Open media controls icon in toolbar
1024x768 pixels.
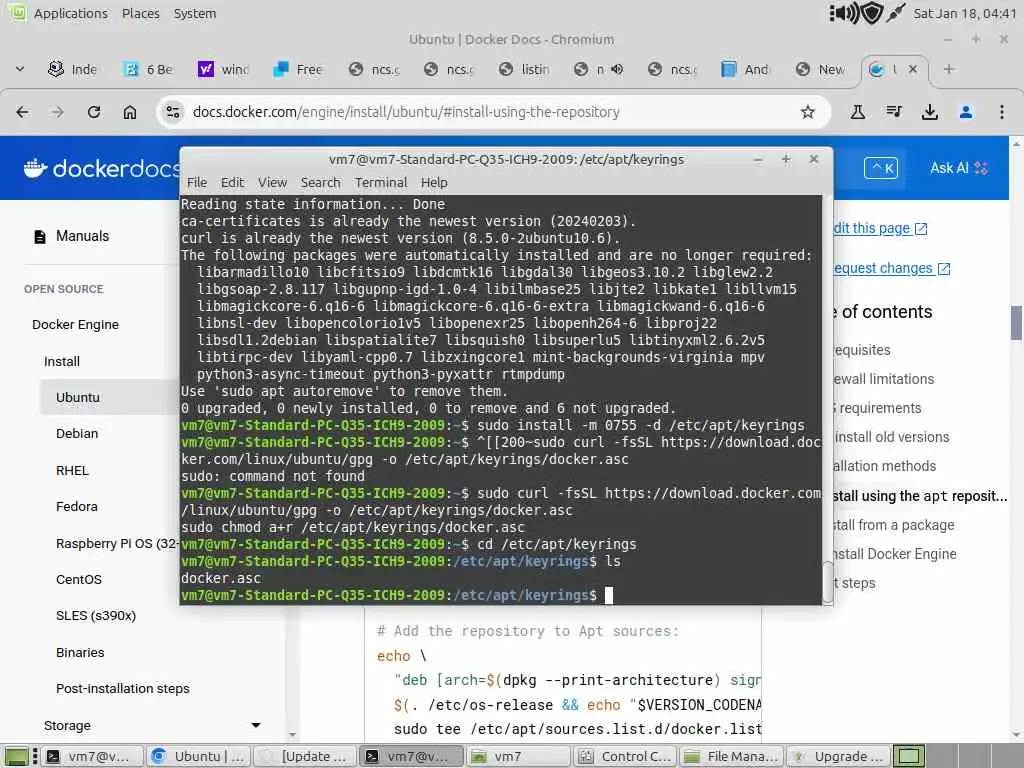(894, 112)
